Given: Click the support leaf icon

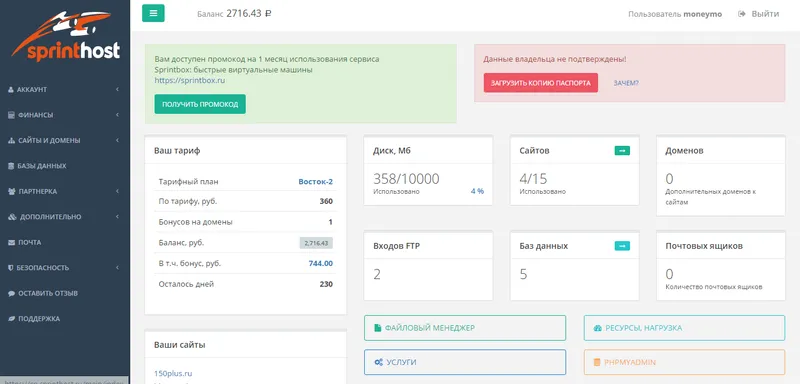Looking at the screenshot, I should pos(11,319).
